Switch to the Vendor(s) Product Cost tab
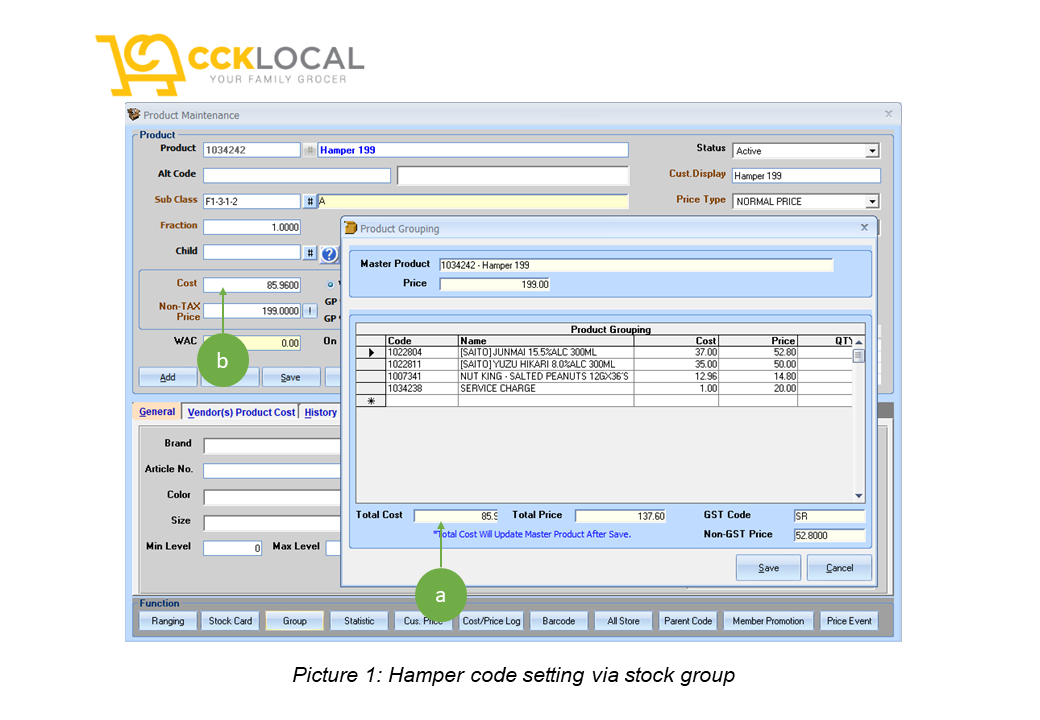 pos(240,411)
